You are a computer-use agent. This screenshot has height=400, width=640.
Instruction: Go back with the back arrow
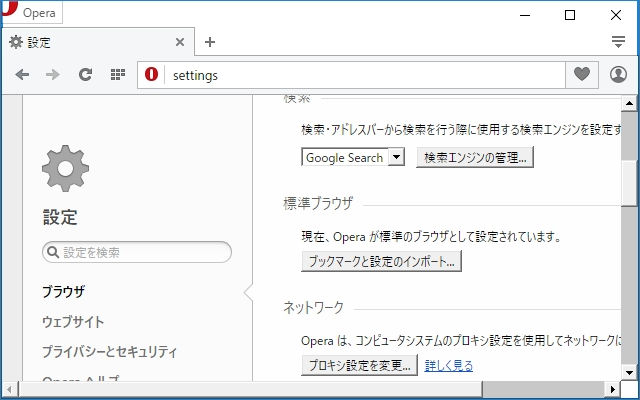(22, 75)
